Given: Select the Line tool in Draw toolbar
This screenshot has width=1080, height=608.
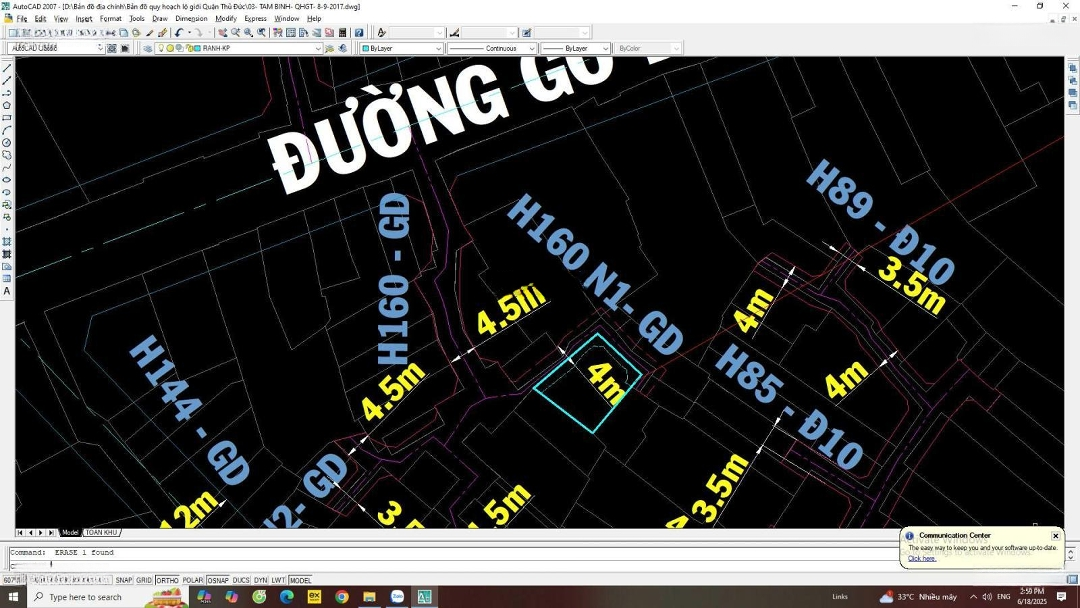Looking at the screenshot, I should point(7,68).
